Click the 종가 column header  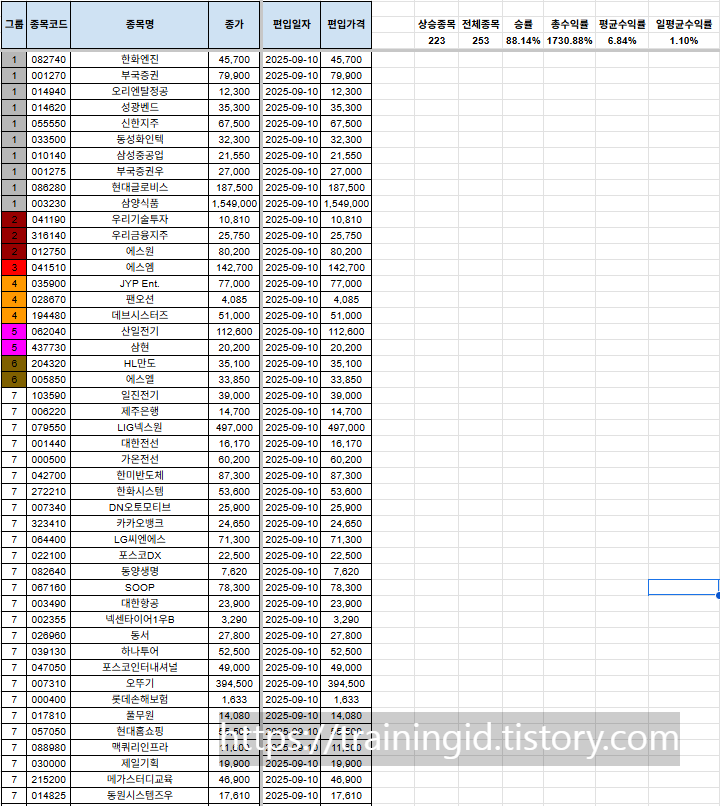pos(234,24)
